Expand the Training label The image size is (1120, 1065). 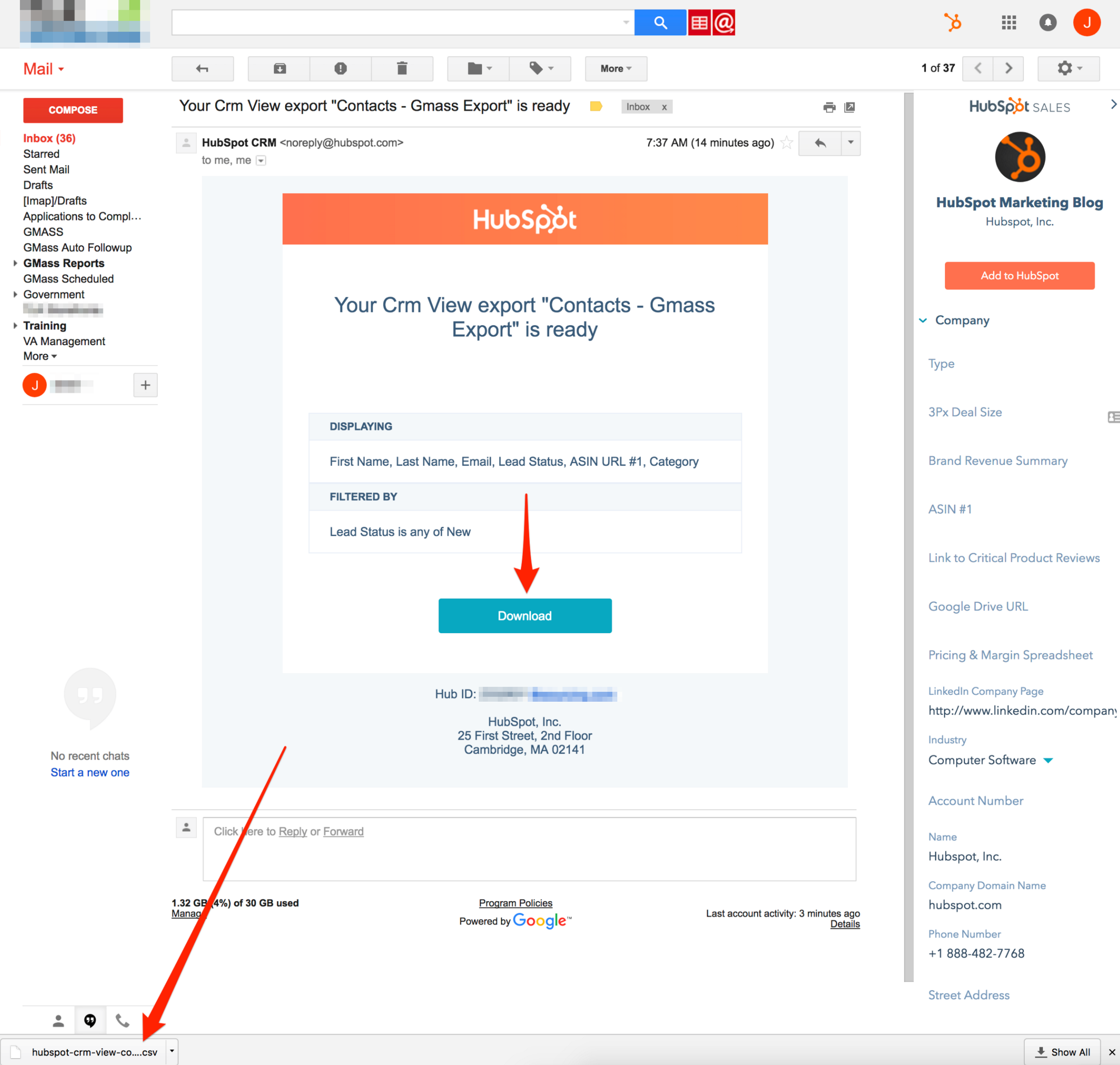[15, 326]
